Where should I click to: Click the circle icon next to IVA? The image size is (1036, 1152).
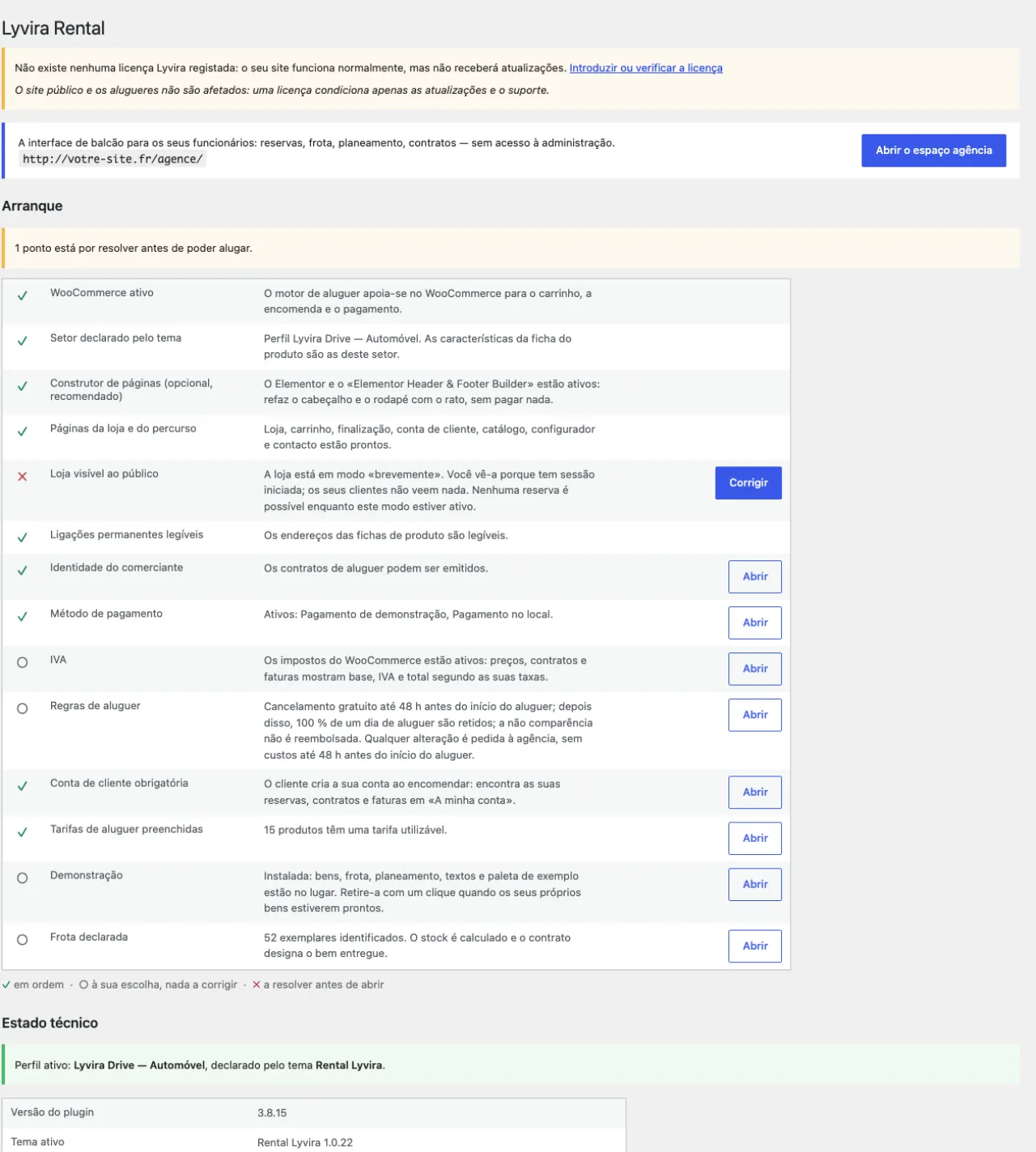[x=23, y=662]
